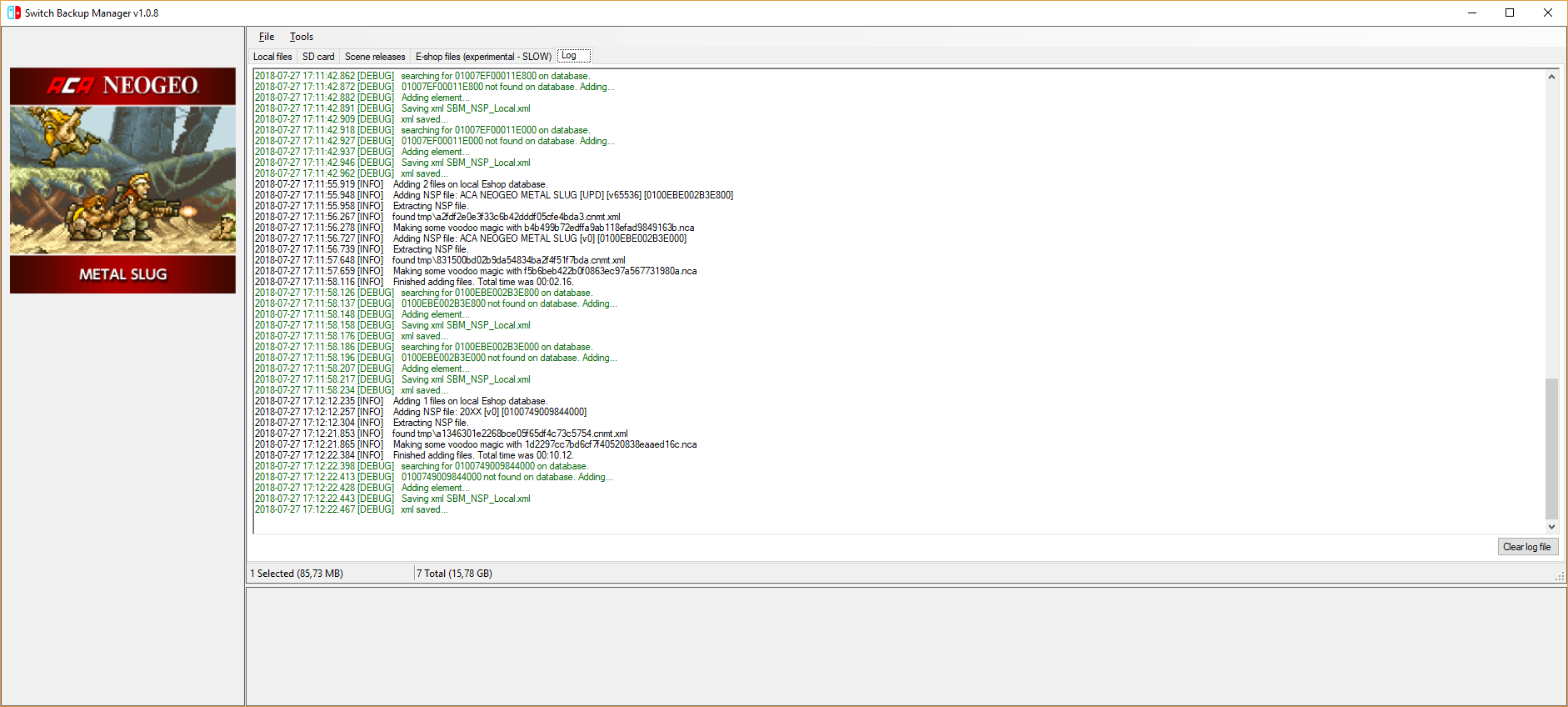
Task: Click the status bar resize grip
Action: (x=1560, y=577)
